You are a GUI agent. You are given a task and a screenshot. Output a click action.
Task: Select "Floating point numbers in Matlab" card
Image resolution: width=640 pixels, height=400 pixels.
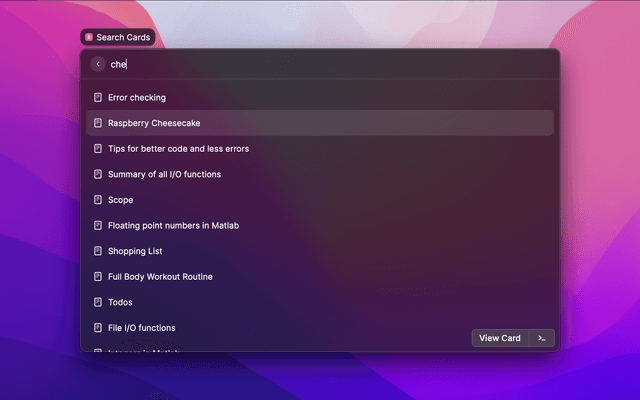(x=320, y=225)
